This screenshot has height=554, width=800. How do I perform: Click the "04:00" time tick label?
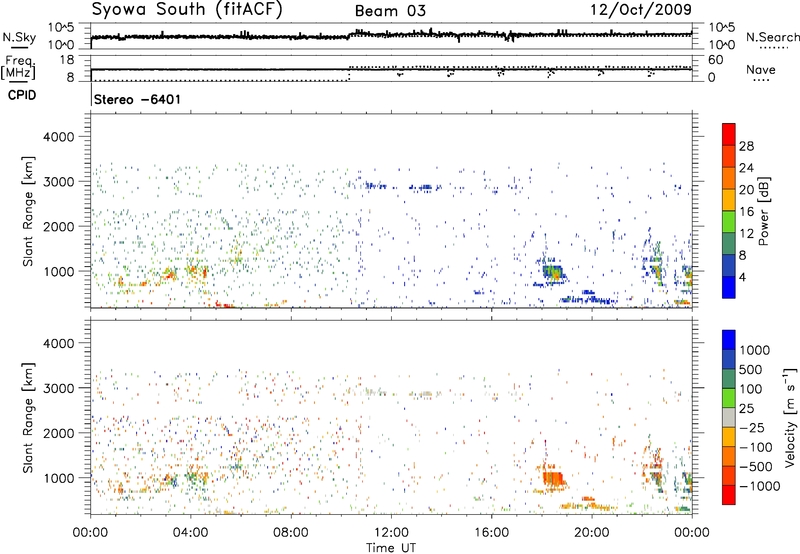point(190,533)
